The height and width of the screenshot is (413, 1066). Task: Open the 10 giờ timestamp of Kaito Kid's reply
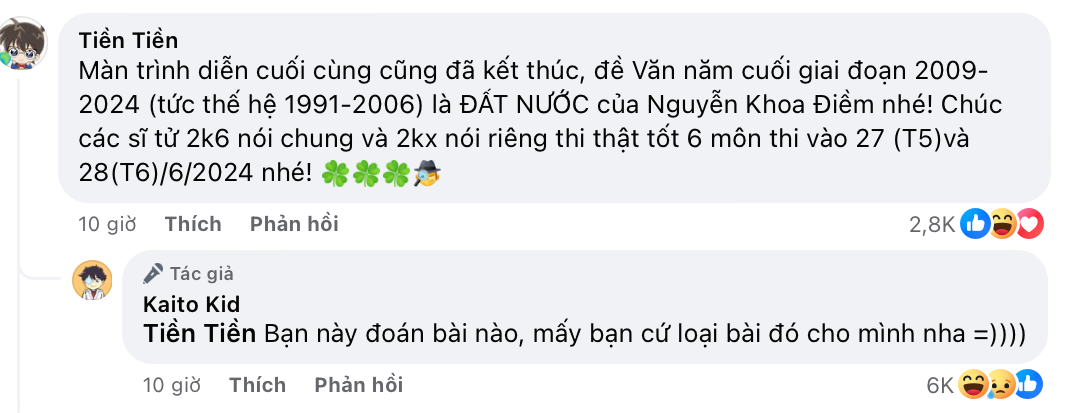(x=172, y=385)
